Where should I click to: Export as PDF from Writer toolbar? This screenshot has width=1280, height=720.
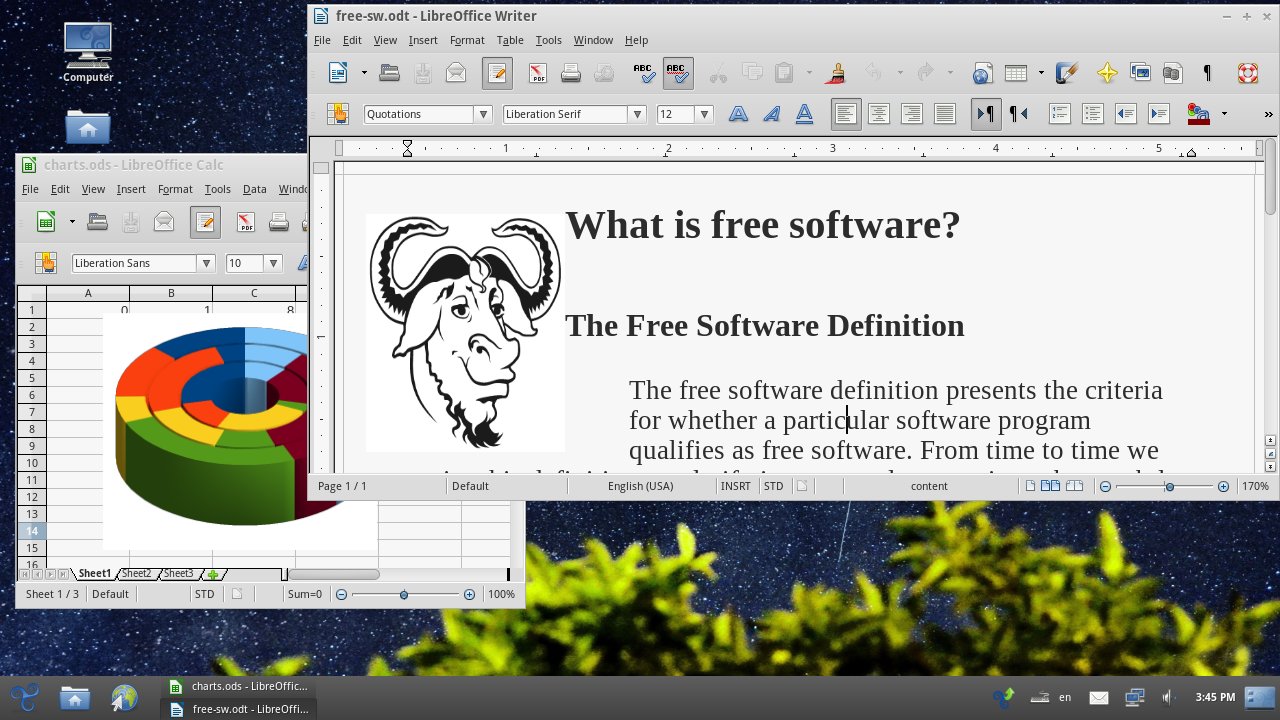pos(538,72)
